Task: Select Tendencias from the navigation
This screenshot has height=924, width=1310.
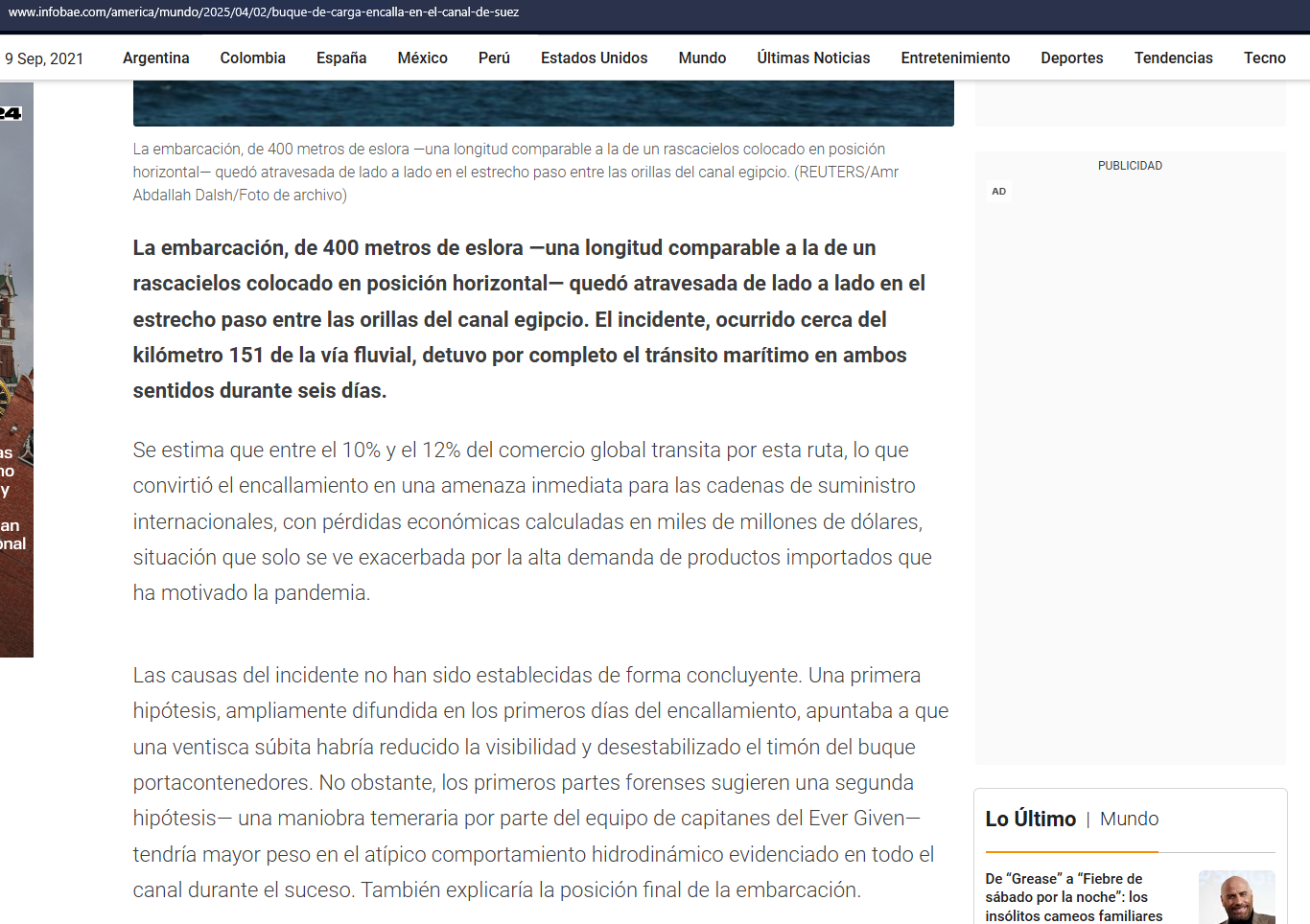Action: pos(1173,58)
